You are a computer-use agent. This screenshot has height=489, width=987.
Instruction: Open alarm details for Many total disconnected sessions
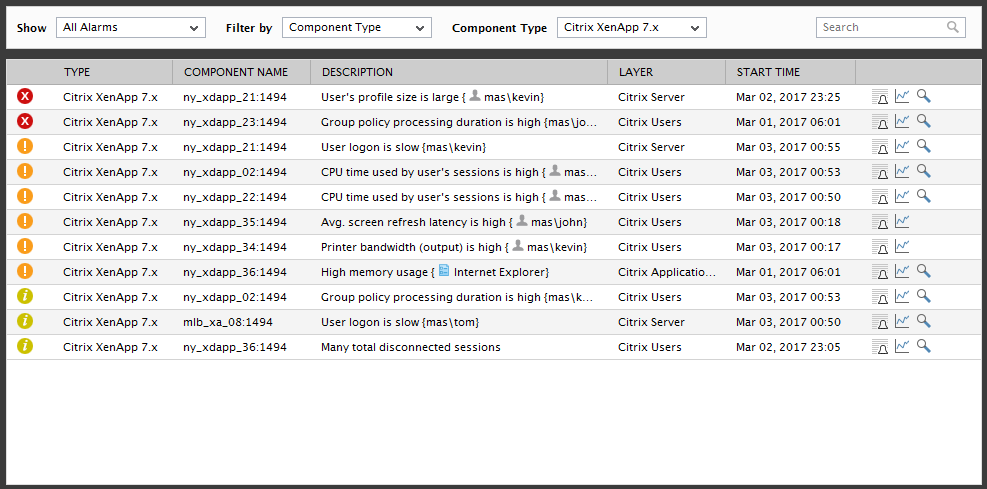(x=879, y=347)
